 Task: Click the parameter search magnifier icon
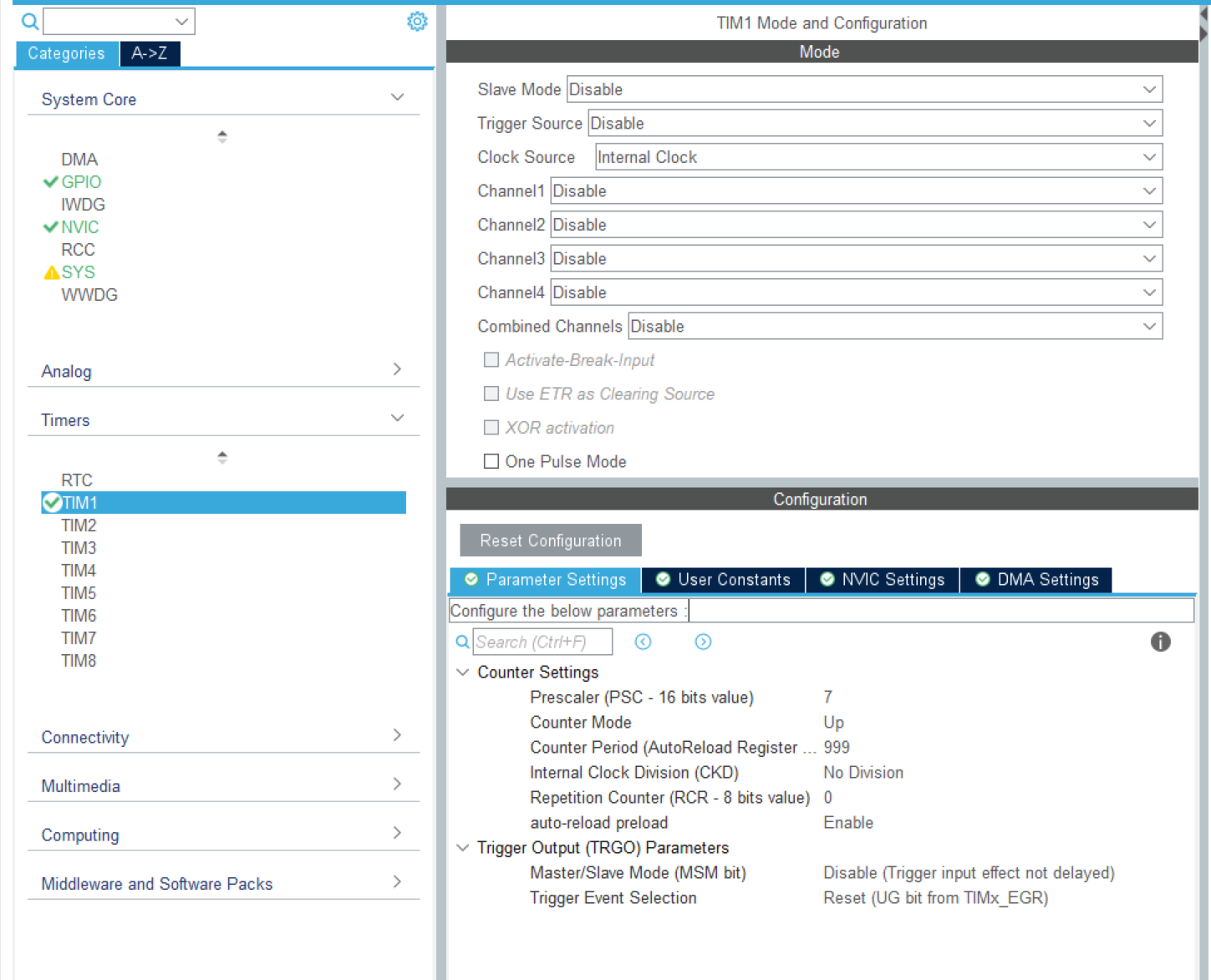pyautogui.click(x=462, y=642)
